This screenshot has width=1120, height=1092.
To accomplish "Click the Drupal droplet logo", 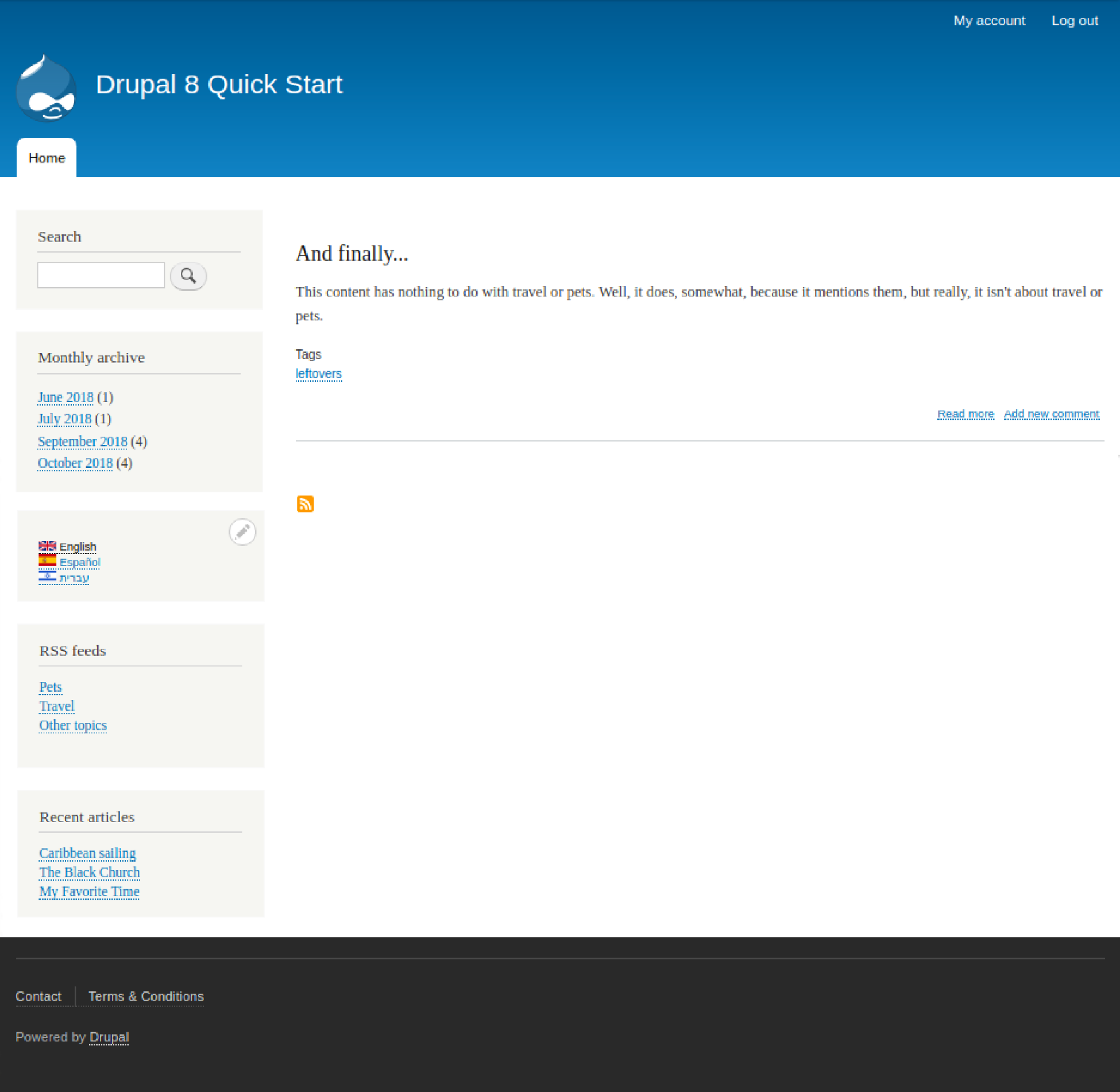I will [x=46, y=89].
